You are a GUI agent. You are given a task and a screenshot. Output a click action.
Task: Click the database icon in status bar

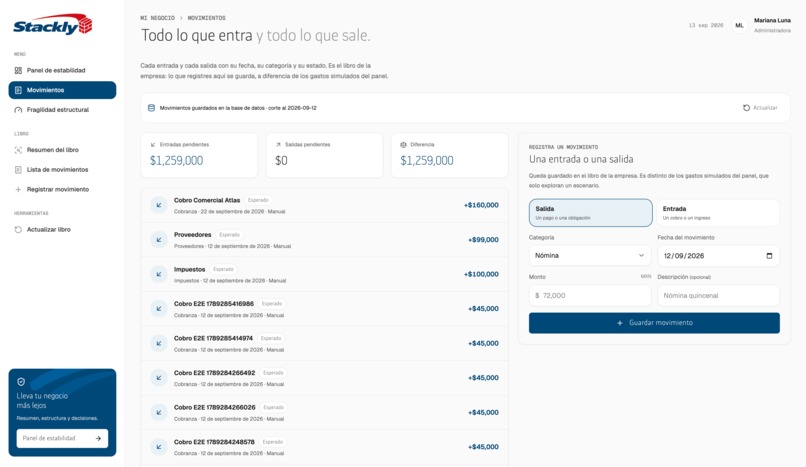(152, 108)
